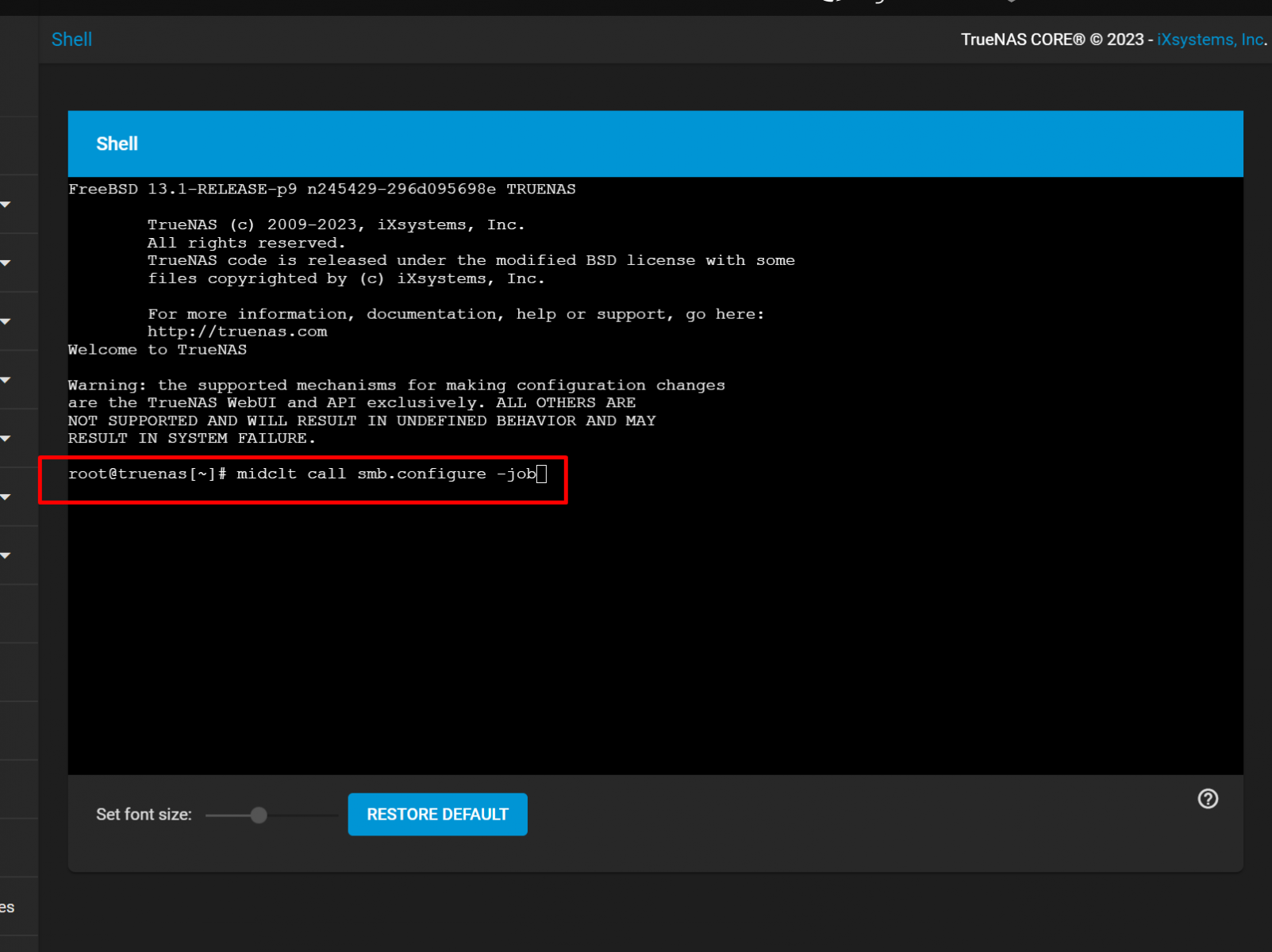Click the http://truenas.com text in terminal
The image size is (1272, 952).
click(x=237, y=332)
